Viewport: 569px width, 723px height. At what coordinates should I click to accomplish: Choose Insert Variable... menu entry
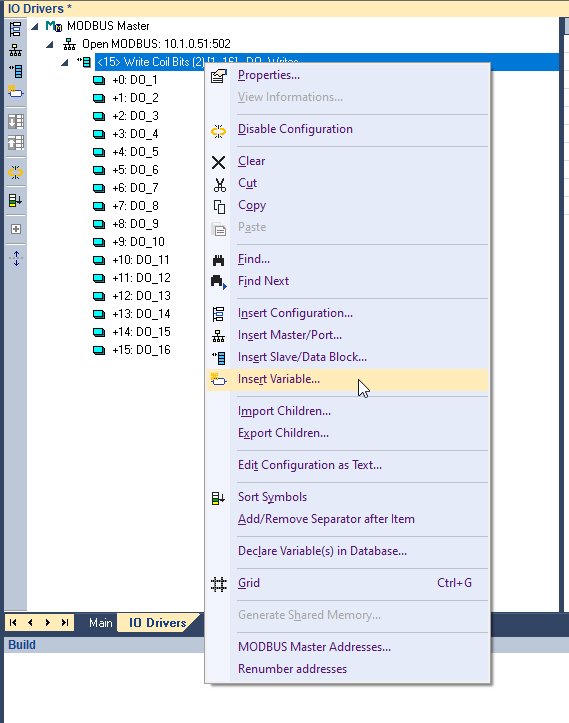(347, 379)
